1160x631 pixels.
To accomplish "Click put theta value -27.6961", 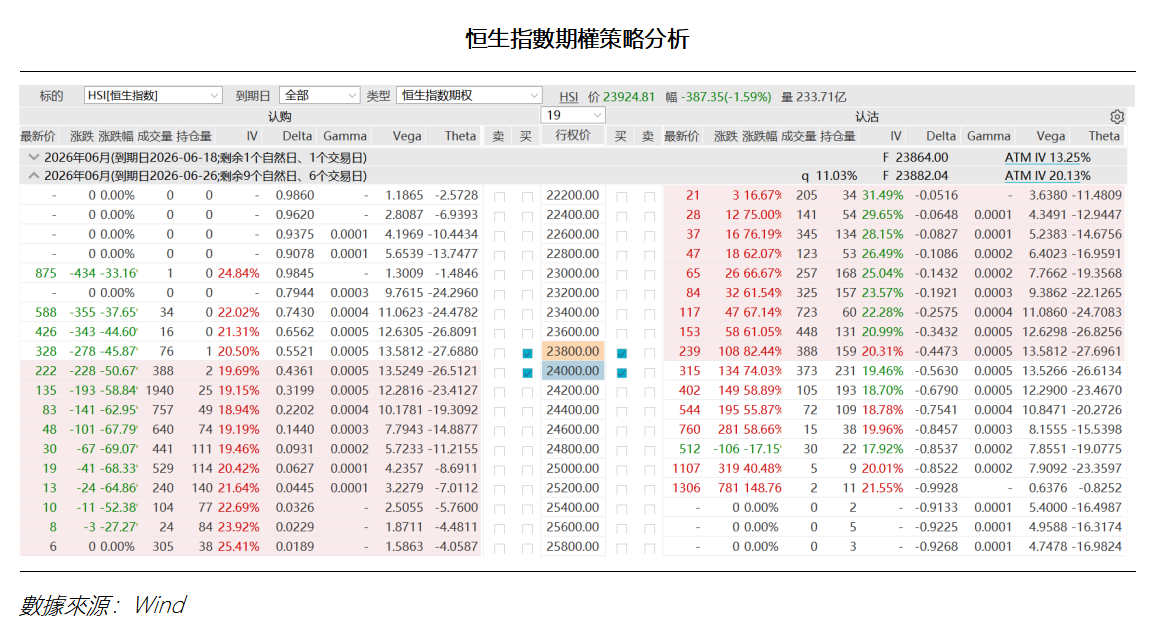I will pos(1097,351).
